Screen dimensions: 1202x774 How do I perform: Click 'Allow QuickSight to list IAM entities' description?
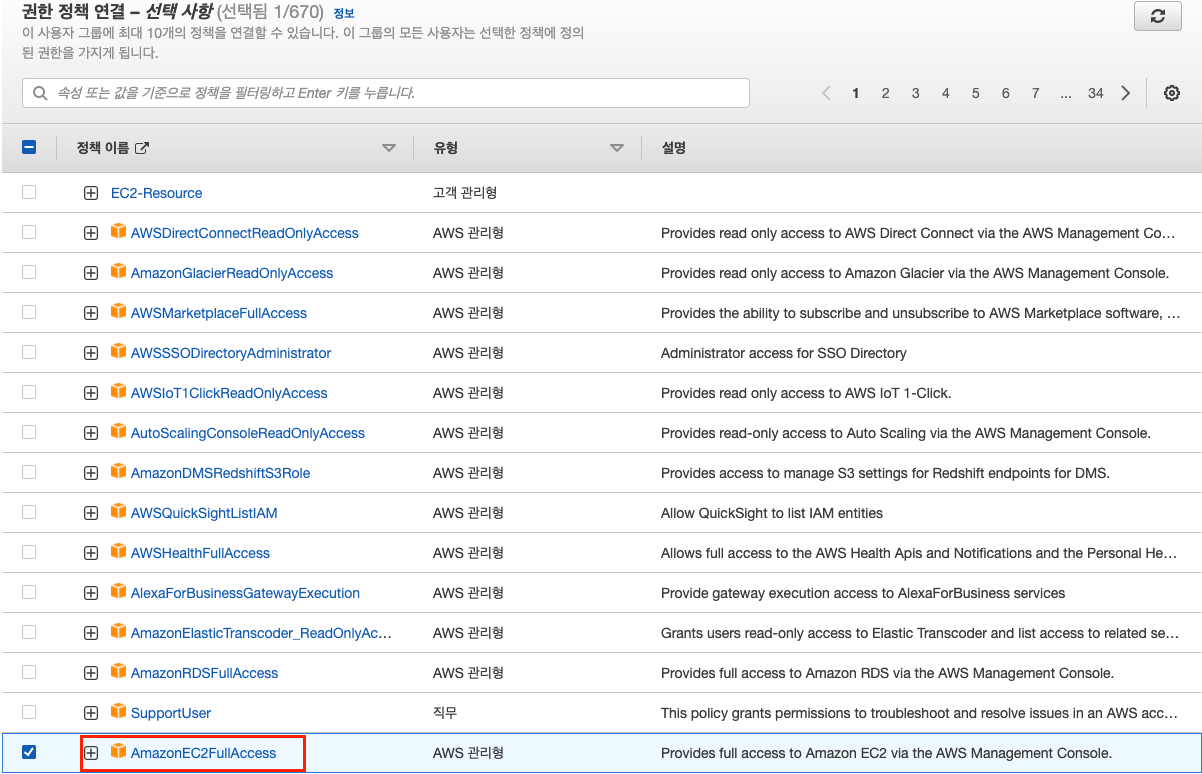(x=772, y=513)
